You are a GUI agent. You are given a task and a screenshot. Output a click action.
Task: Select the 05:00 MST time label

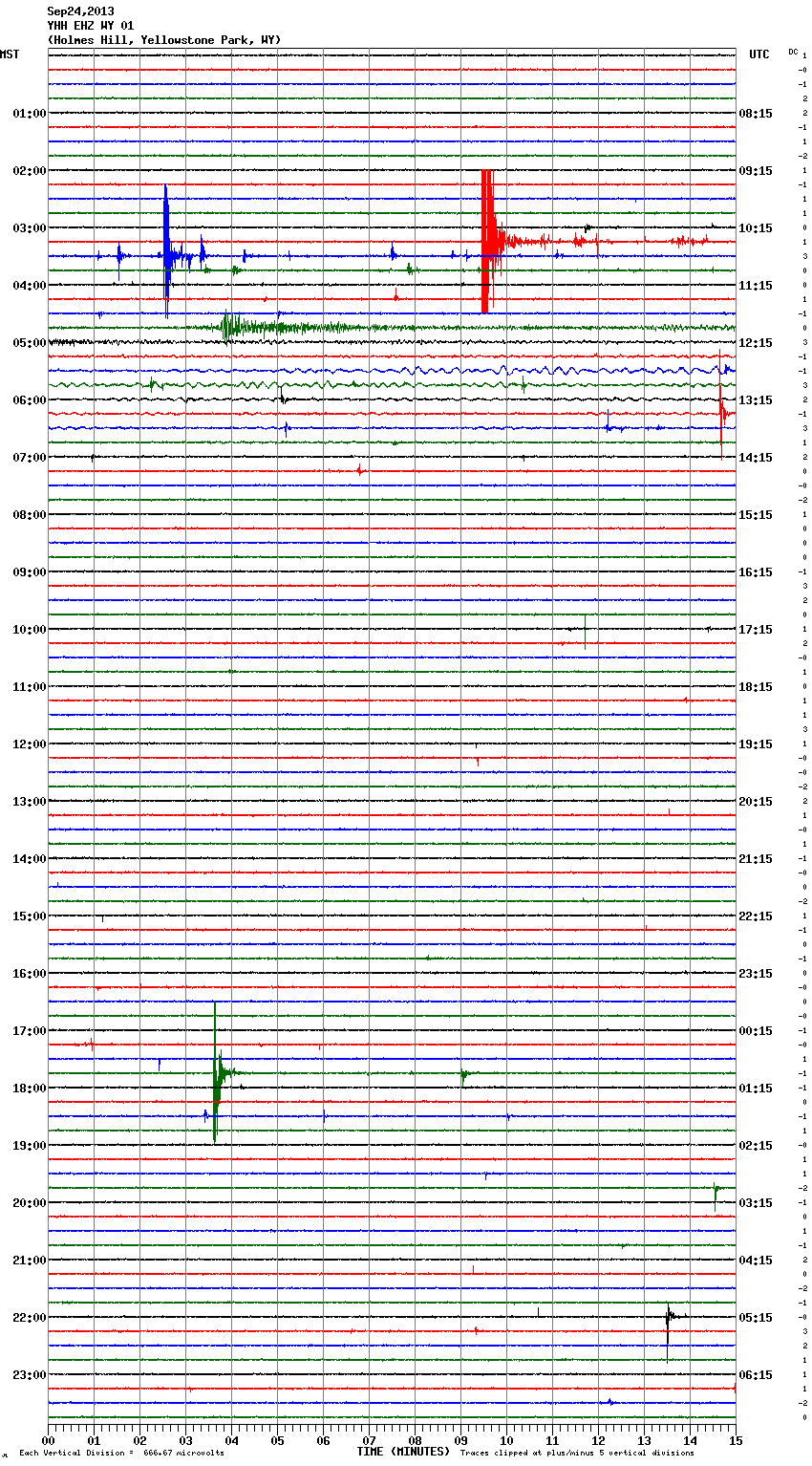(x=30, y=343)
